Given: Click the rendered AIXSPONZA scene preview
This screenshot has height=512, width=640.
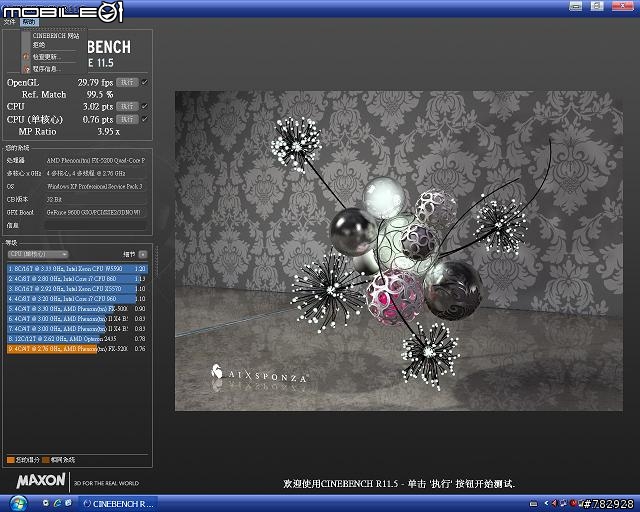Looking at the screenshot, I should pos(399,251).
